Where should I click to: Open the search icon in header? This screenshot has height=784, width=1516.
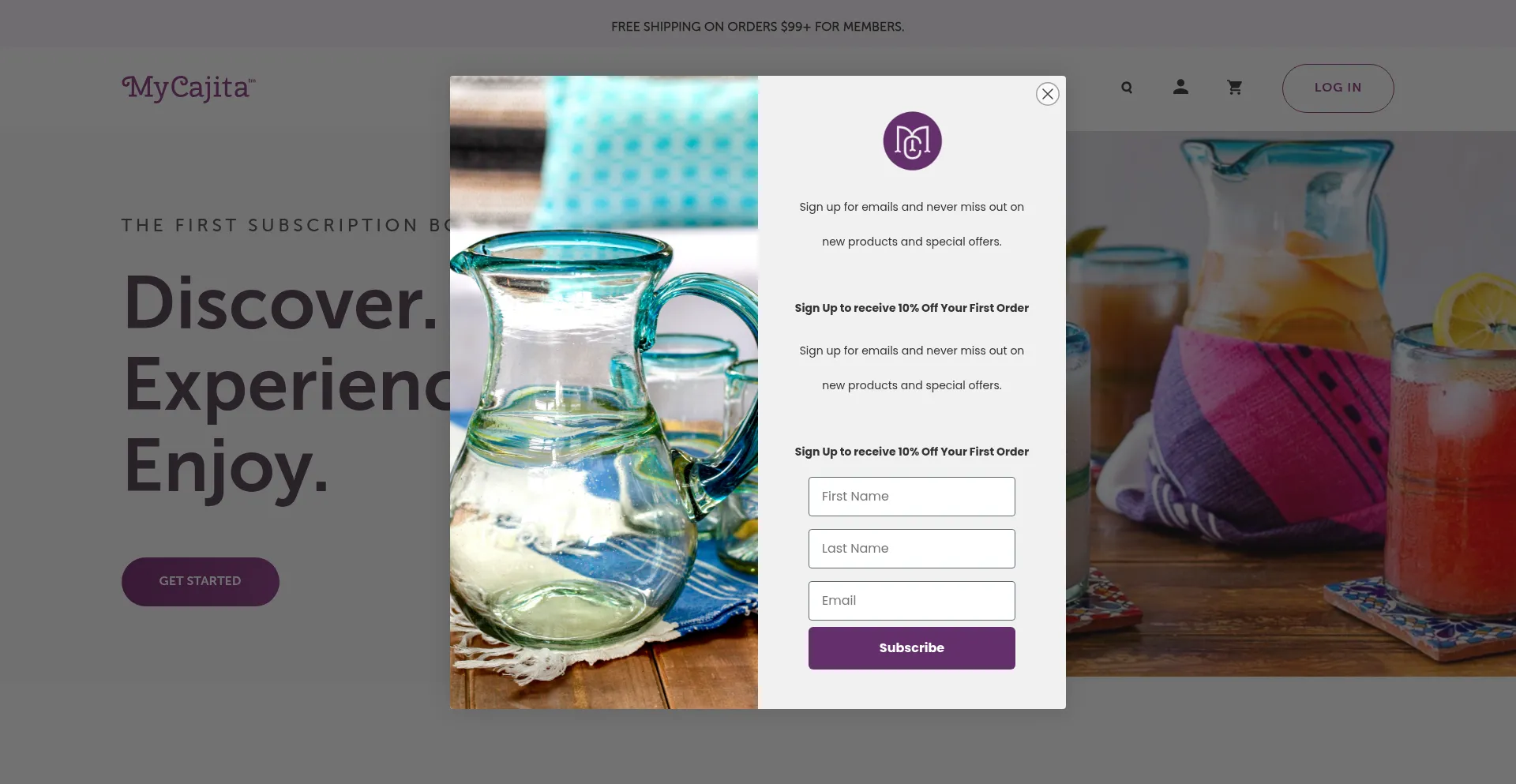click(x=1127, y=88)
